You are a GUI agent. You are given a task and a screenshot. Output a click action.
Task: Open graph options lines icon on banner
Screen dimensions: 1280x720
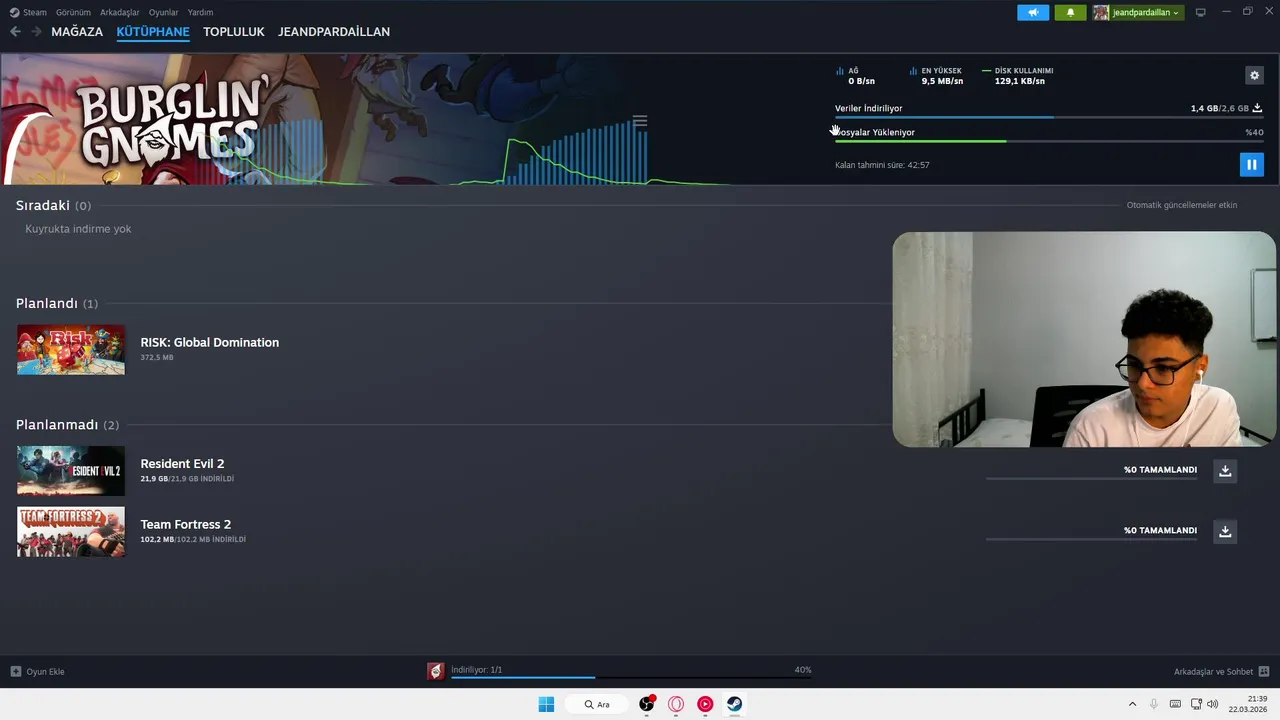coord(640,121)
